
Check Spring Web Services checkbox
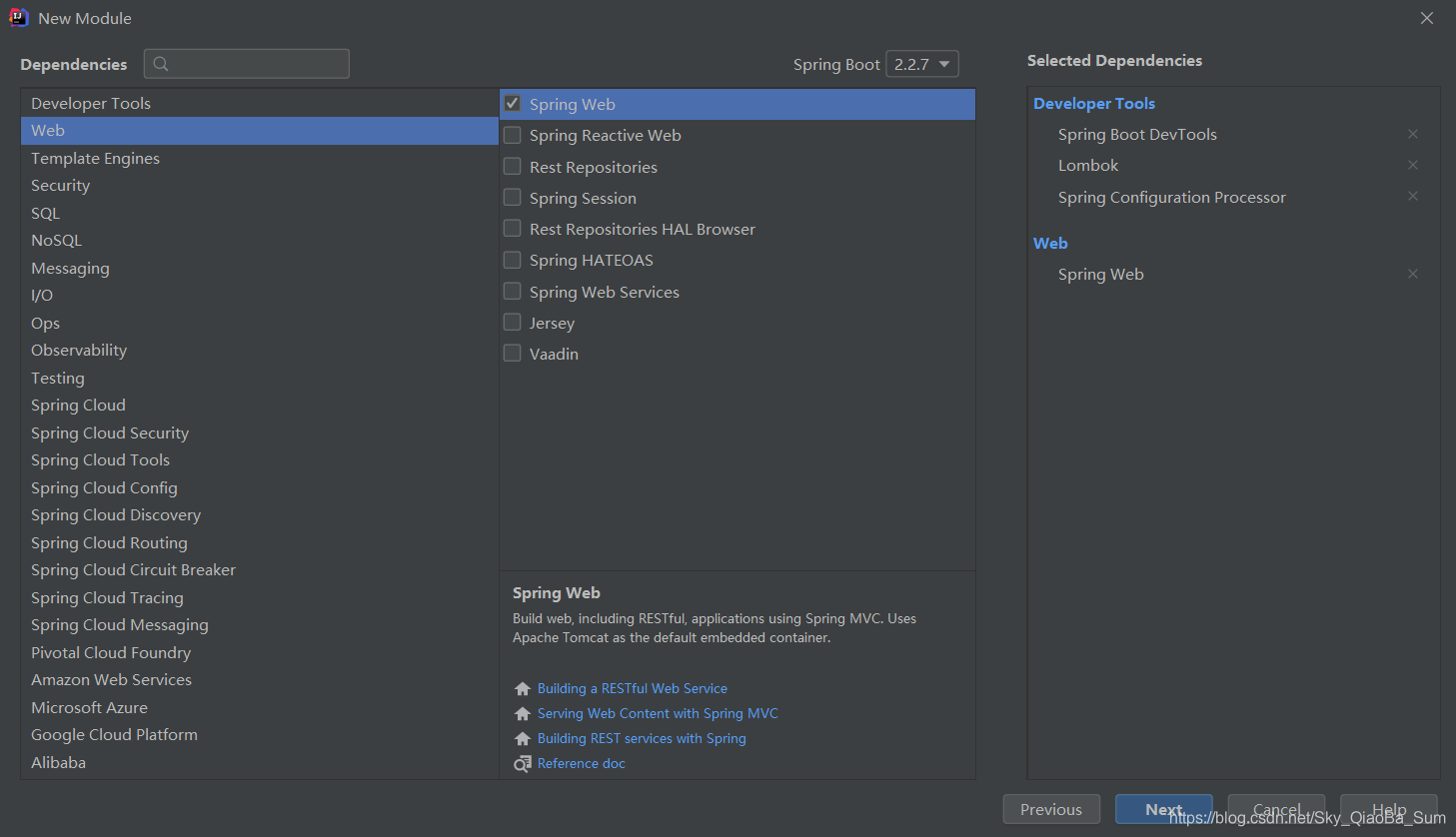click(512, 291)
